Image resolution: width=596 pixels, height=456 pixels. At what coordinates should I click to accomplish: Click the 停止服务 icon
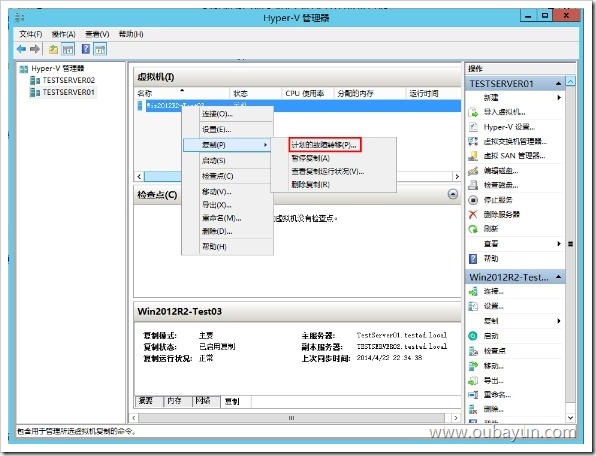(473, 200)
